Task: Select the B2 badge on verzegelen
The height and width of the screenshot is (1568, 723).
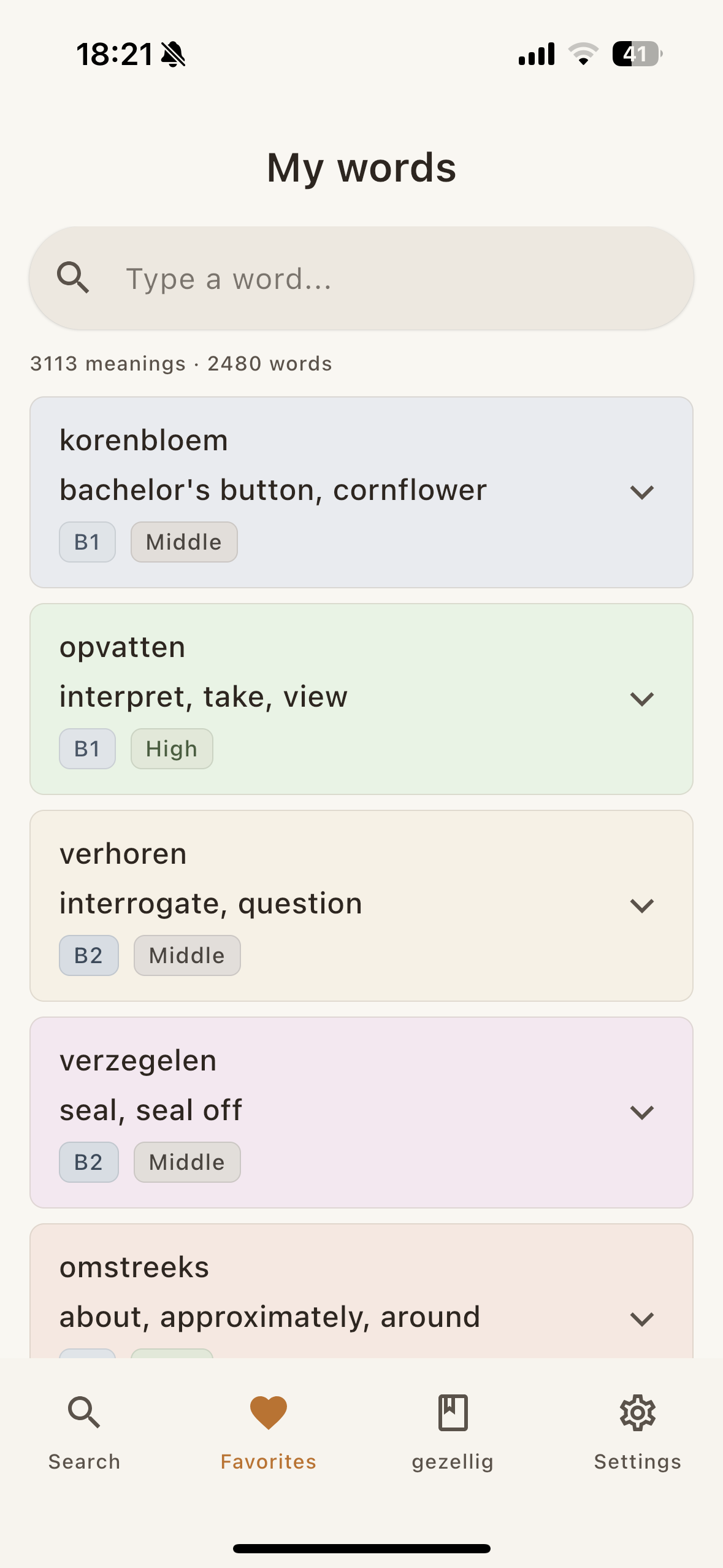Action: (x=89, y=1161)
